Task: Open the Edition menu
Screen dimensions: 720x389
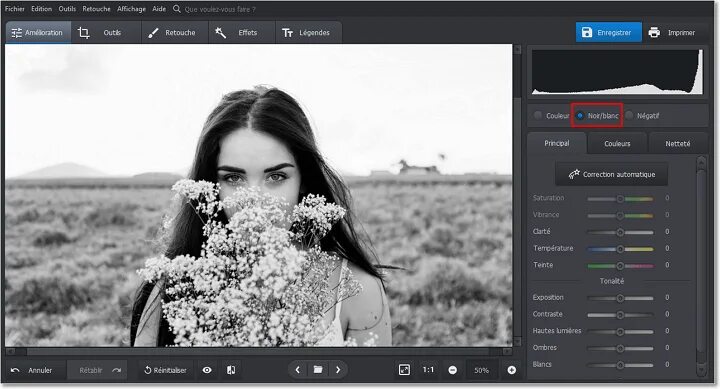Action: [x=41, y=9]
